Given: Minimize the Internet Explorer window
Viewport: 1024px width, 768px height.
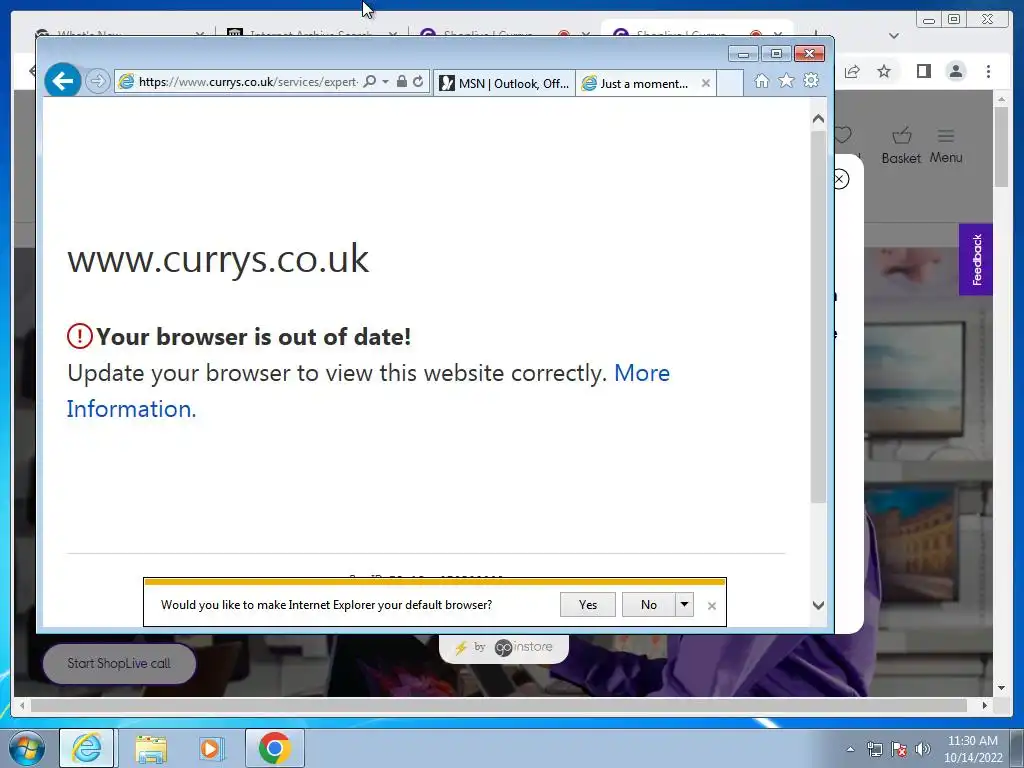Looking at the screenshot, I should [743, 54].
